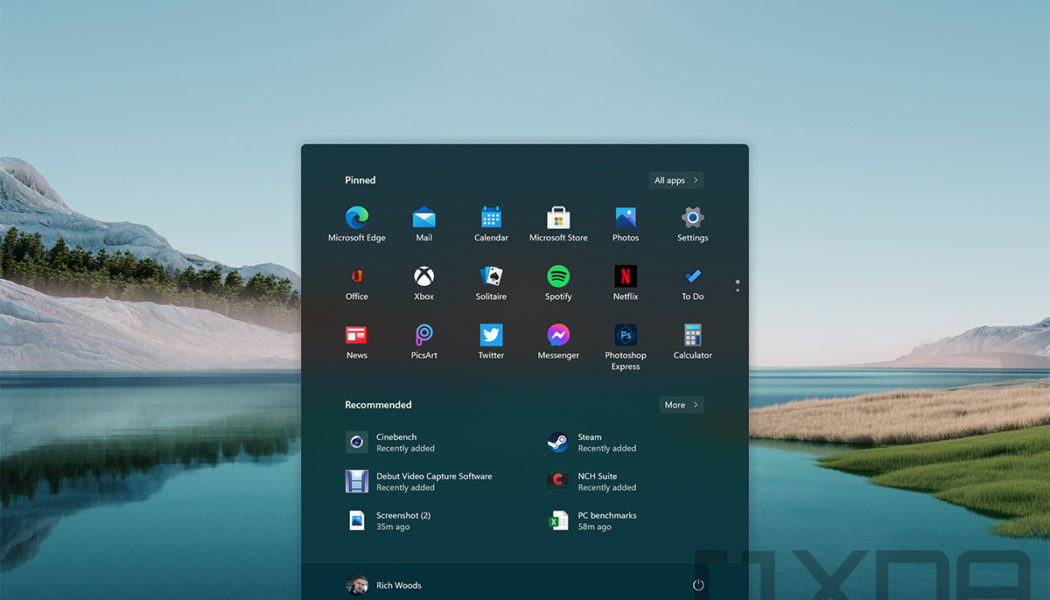Open the Twitter app

[490, 341]
